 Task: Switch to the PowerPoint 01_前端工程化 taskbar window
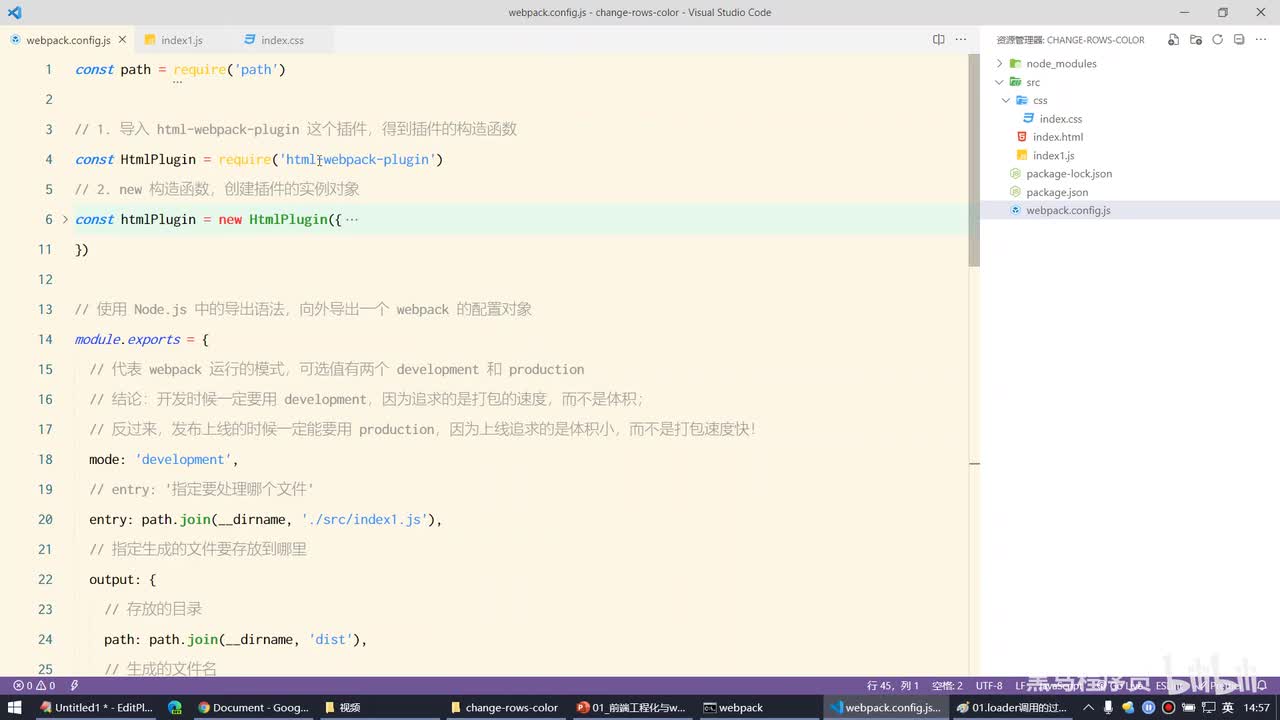[x=631, y=707]
